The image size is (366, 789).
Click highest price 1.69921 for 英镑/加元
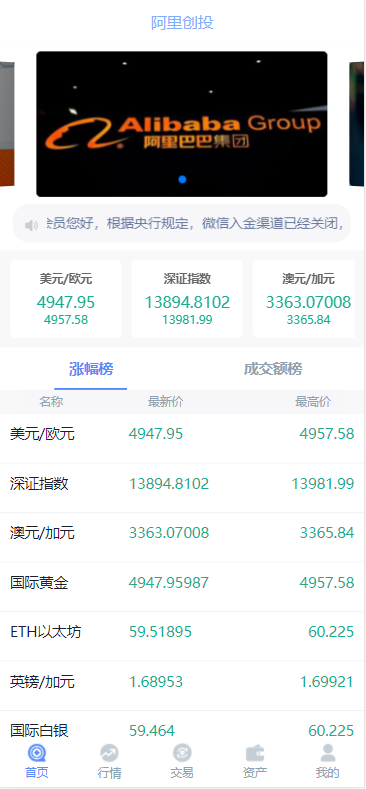(x=327, y=682)
